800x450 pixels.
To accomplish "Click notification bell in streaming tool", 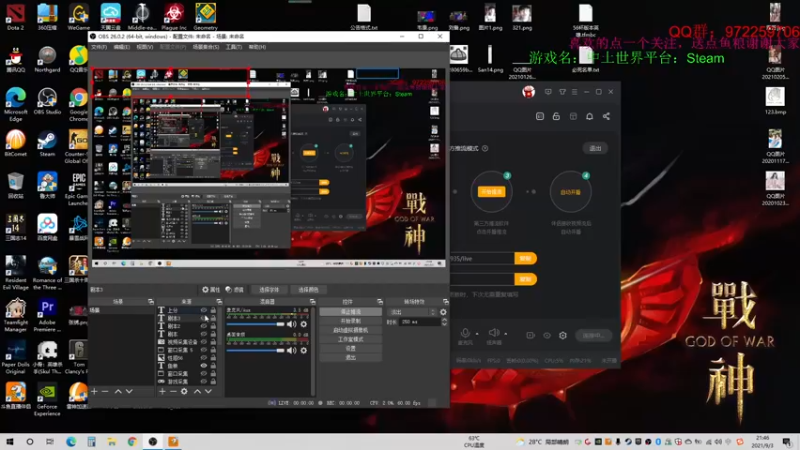I will (589, 116).
